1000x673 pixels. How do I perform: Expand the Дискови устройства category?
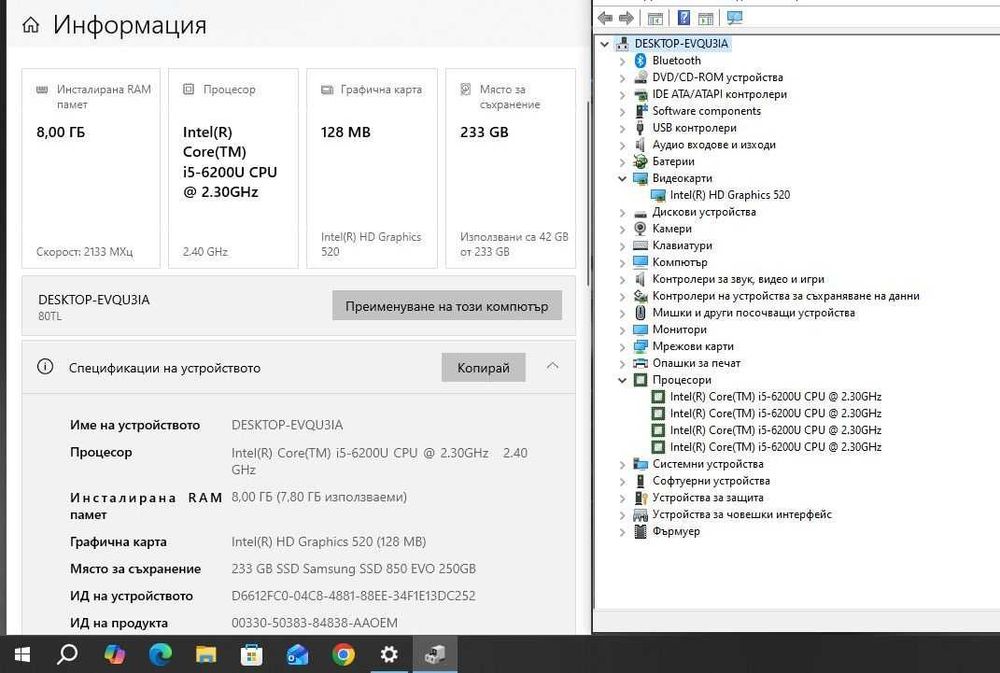[x=622, y=212]
